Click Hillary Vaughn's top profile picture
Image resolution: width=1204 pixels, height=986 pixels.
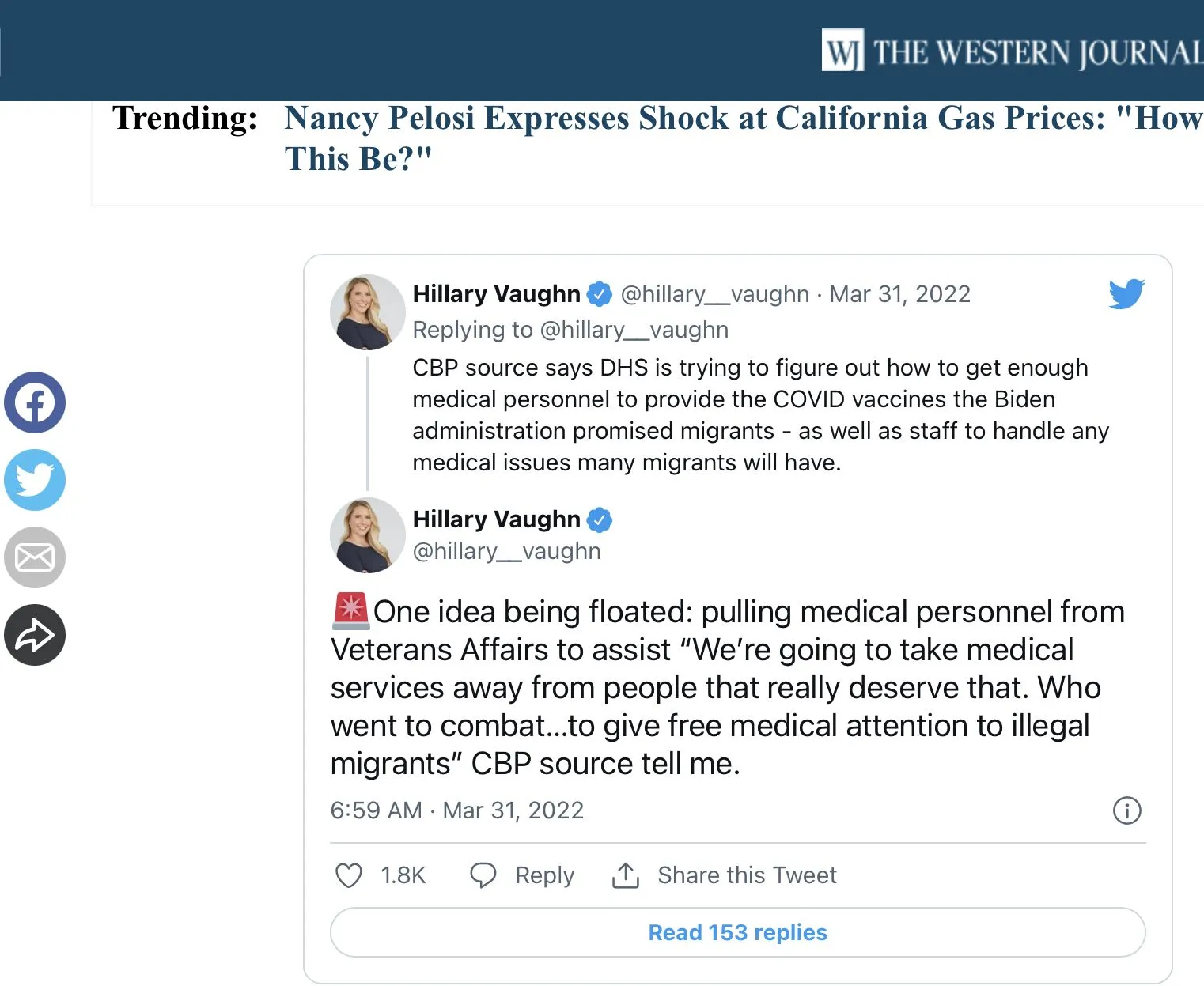(367, 312)
